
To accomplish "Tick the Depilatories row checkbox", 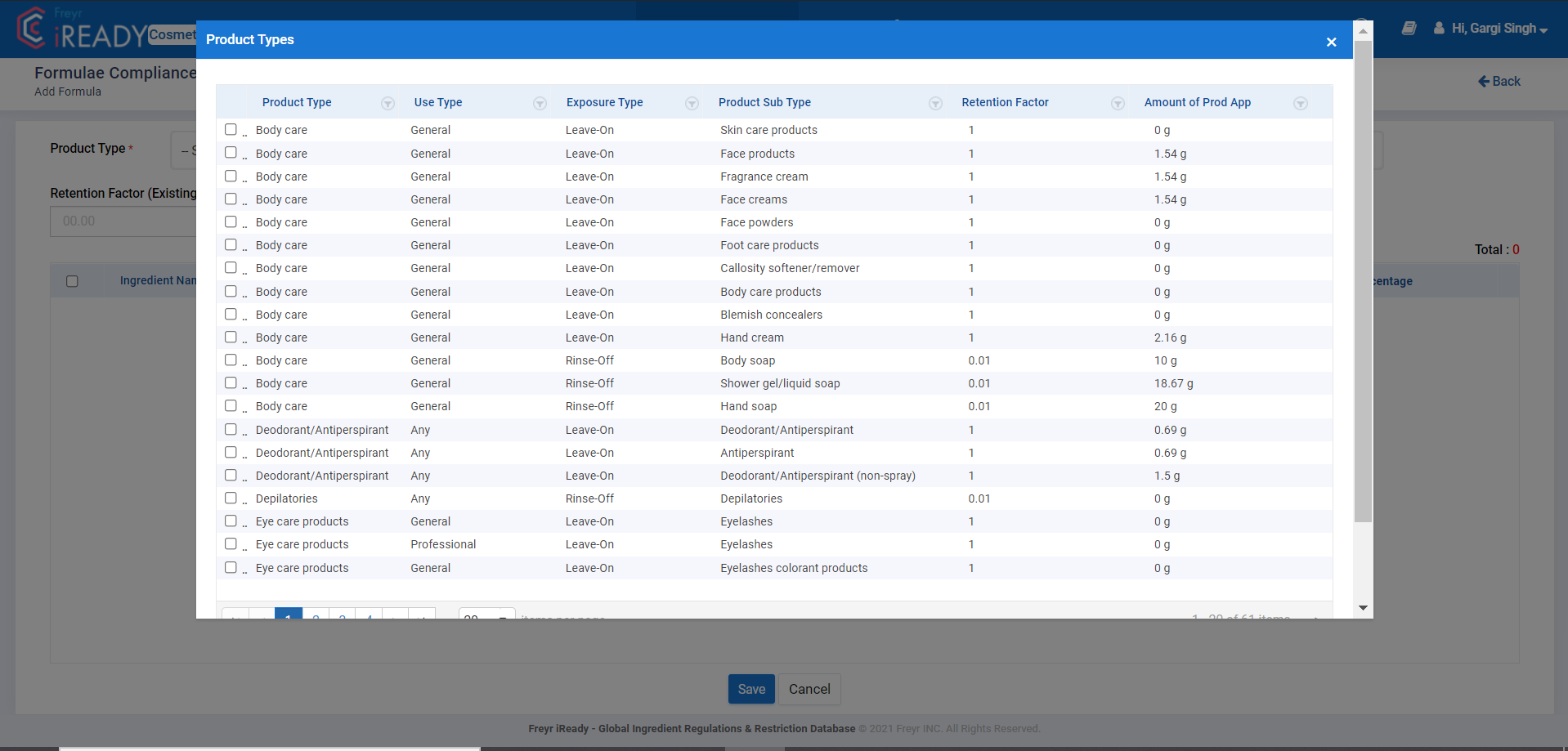I will (x=231, y=498).
